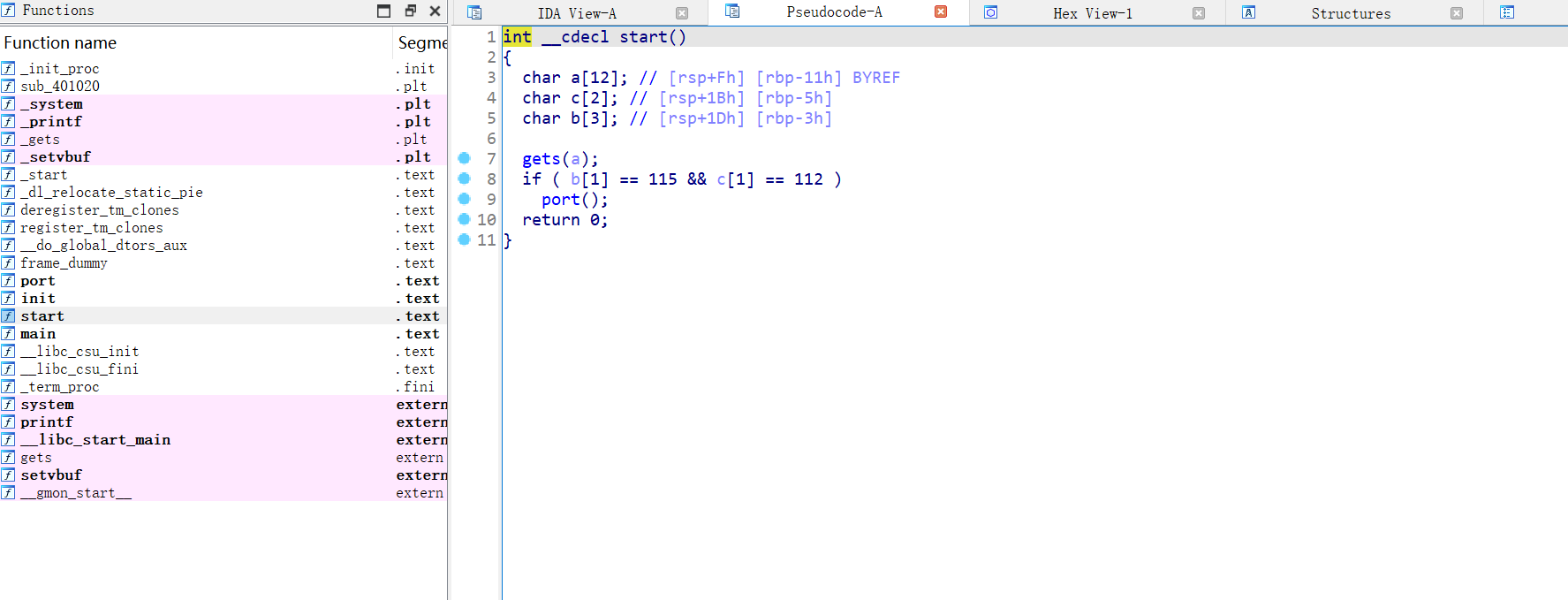Close the IDA View-A tab
Image resolution: width=1568 pixels, height=600 pixels.
pyautogui.click(x=682, y=13)
